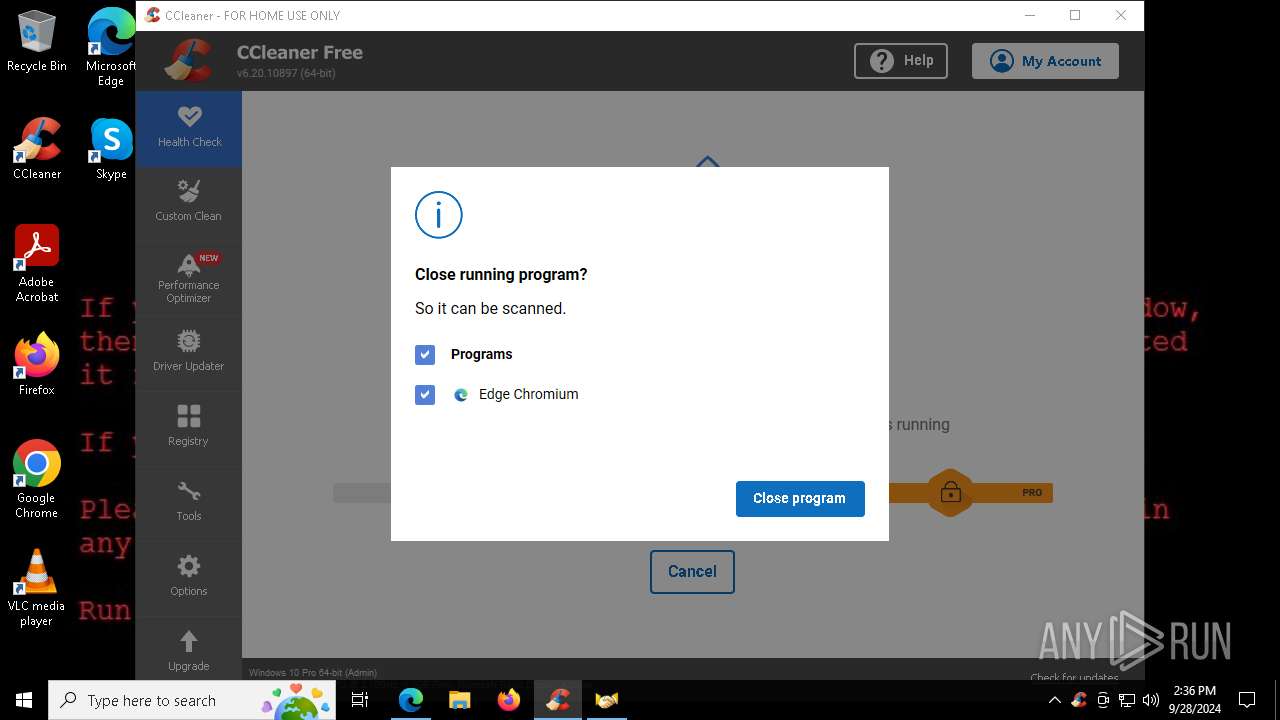Click the 'Windows 10 Pro 64-bit (Admin)' status text
The height and width of the screenshot is (720, 1280).
[313, 673]
